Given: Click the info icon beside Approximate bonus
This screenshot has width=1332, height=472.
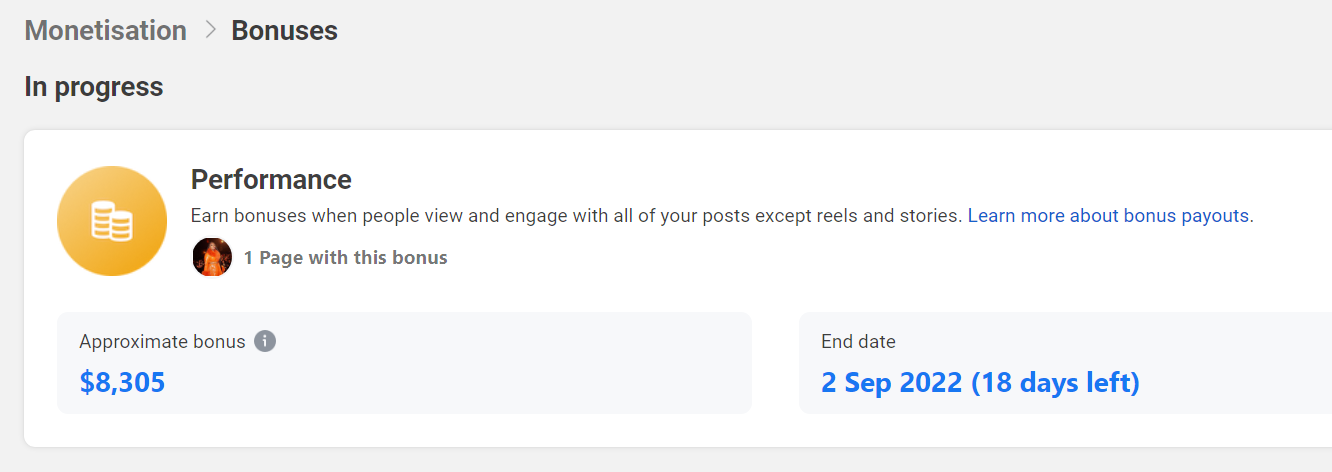Looking at the screenshot, I should [x=265, y=341].
